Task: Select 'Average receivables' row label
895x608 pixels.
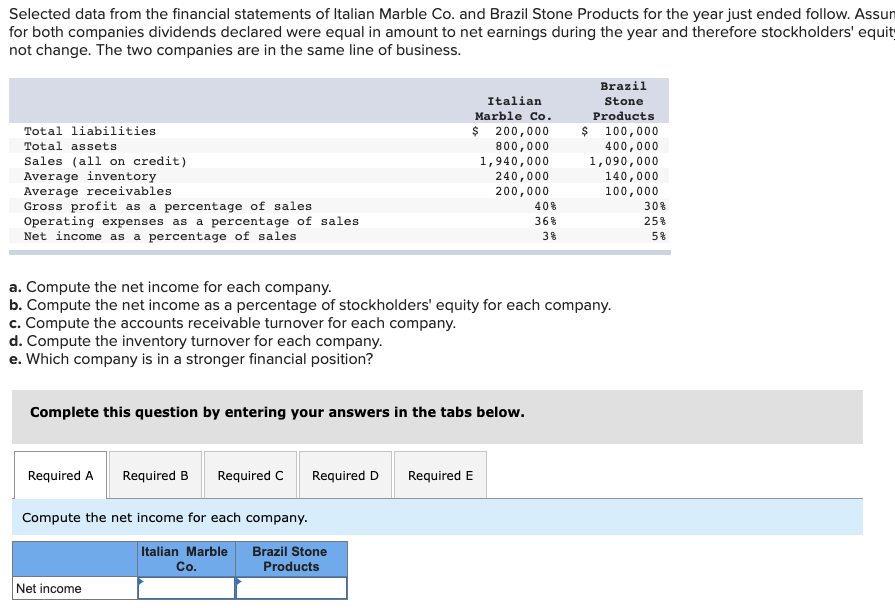Action: pyautogui.click(x=98, y=191)
